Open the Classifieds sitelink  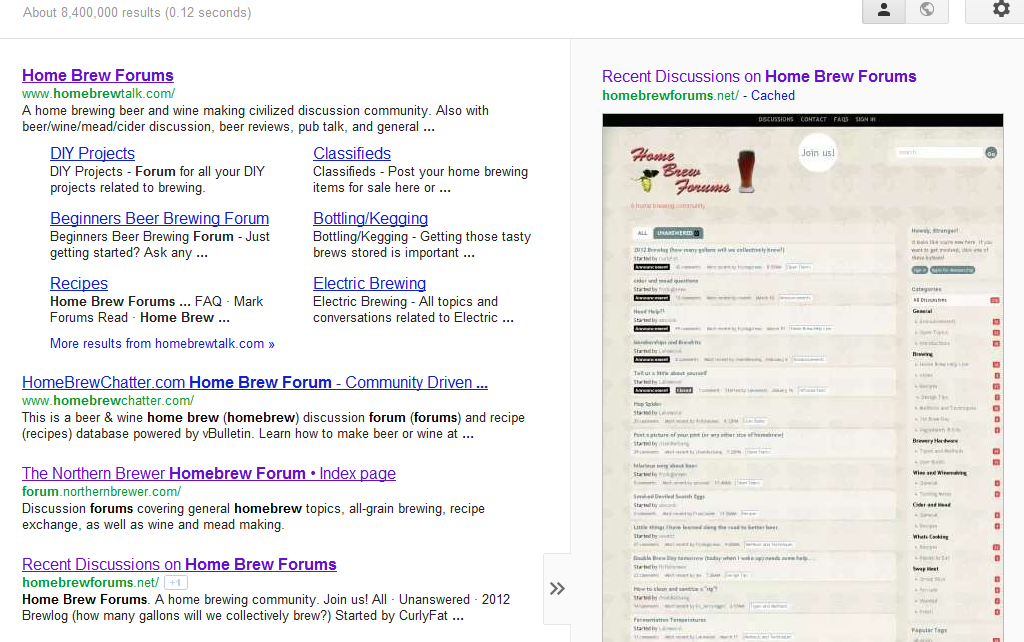pyautogui.click(x=352, y=153)
